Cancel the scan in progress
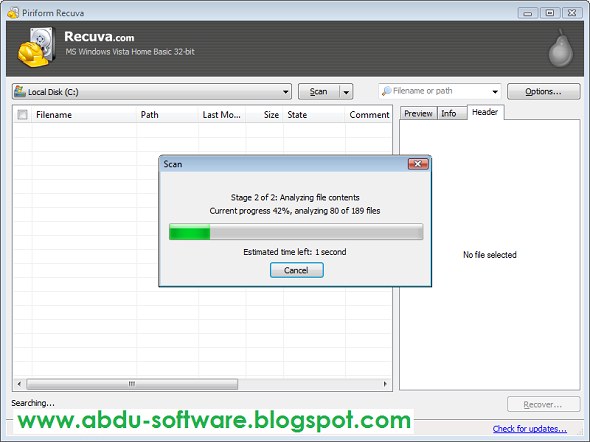Viewport: 590px width, 442px height. 297,270
